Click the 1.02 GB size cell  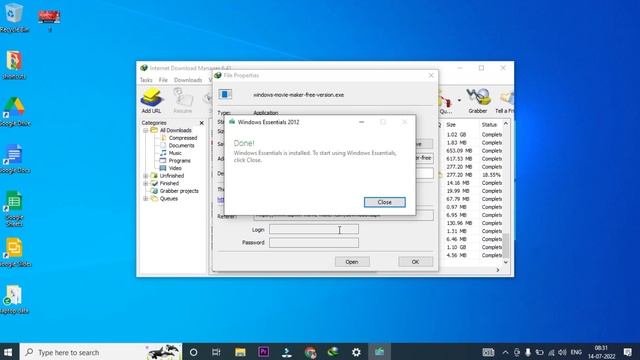[456, 135]
